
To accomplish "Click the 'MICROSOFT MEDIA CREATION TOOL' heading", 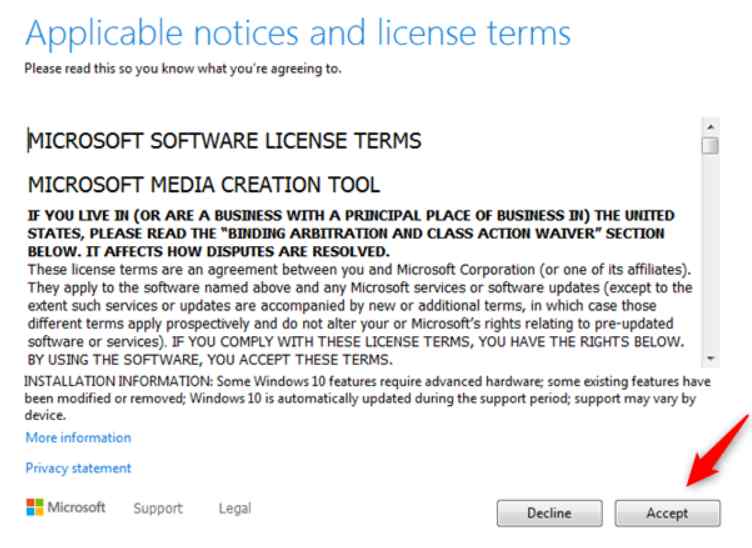I will click(204, 185).
